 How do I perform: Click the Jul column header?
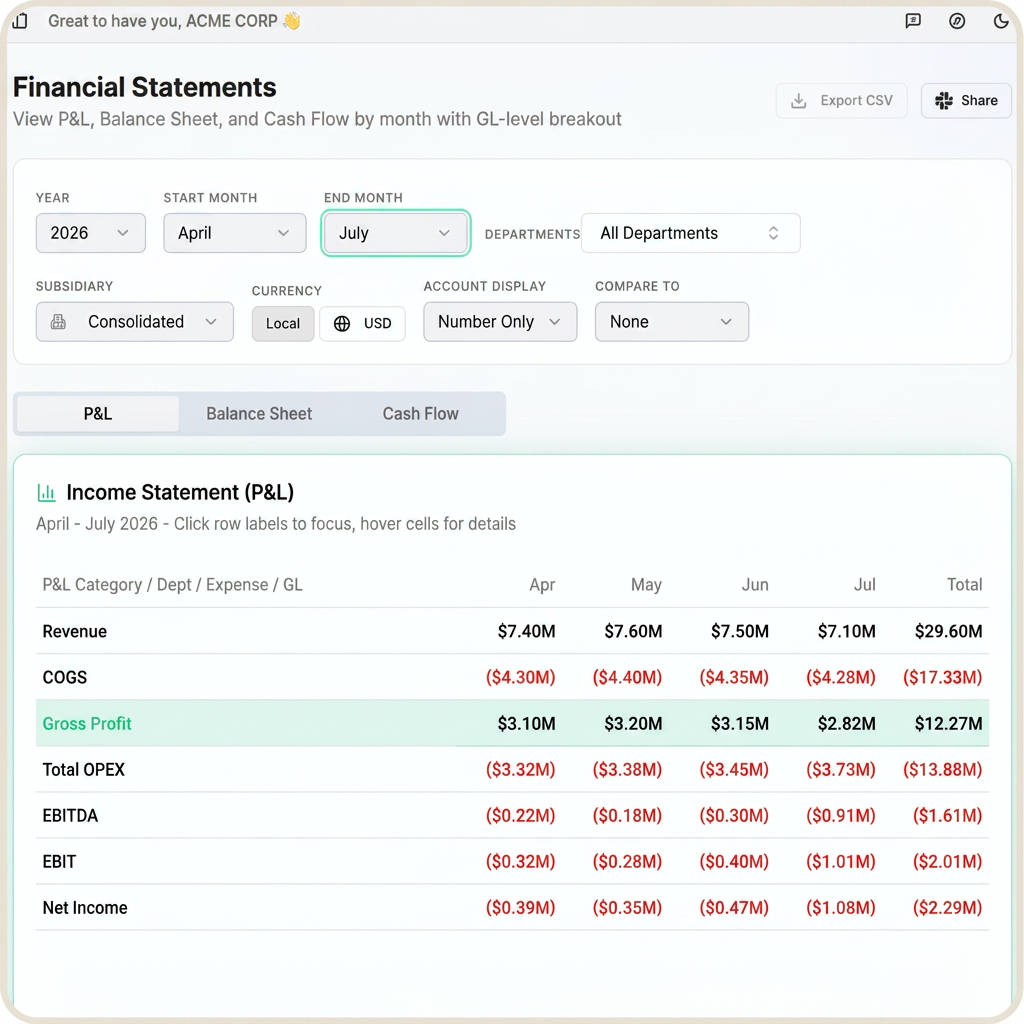[x=865, y=584]
